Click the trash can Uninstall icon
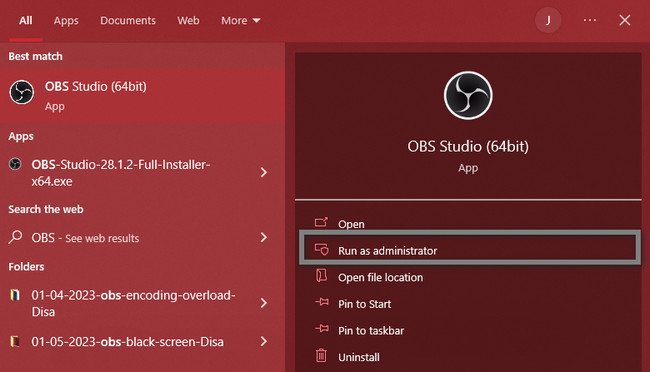Screen dimensions: 650x372 coord(321,355)
